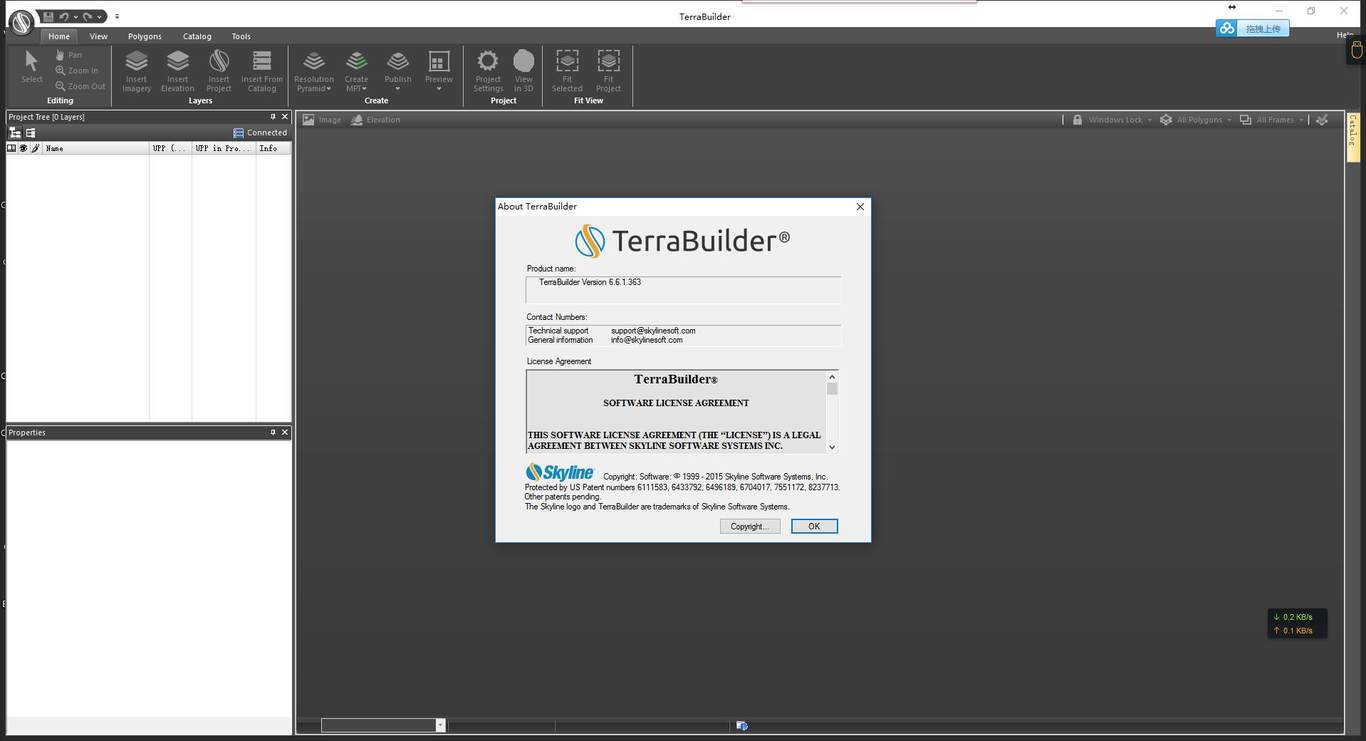1366x741 pixels.
Task: Switch to the Home ribbon tab
Action: 59,36
